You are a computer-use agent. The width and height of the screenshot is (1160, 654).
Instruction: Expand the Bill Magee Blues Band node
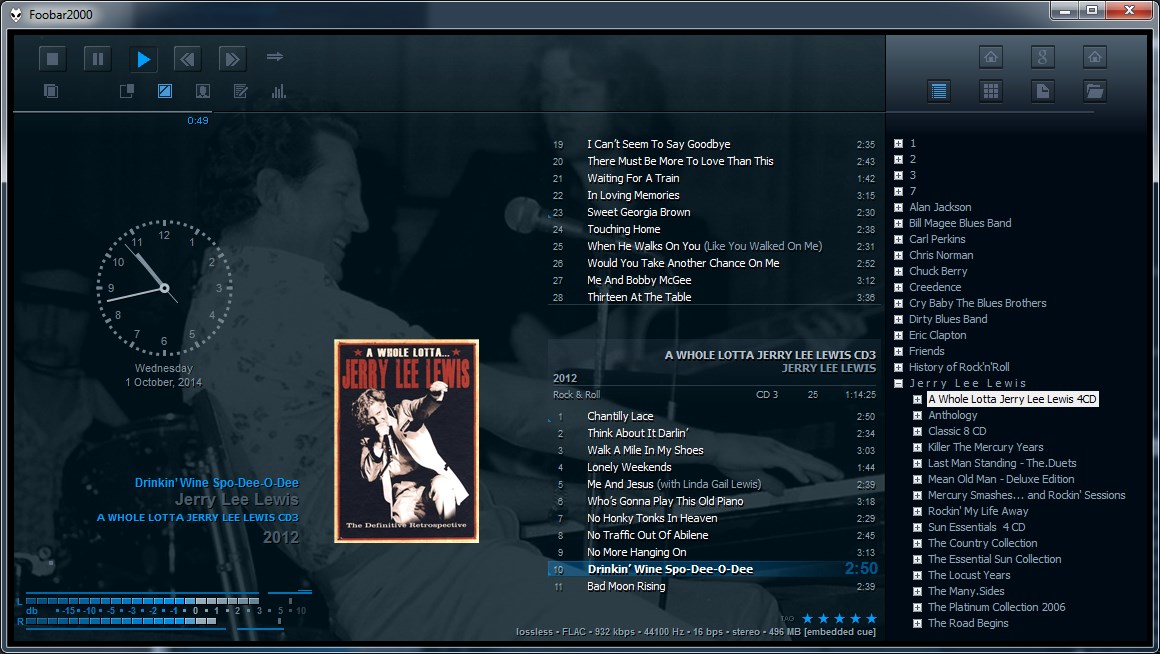[x=898, y=223]
